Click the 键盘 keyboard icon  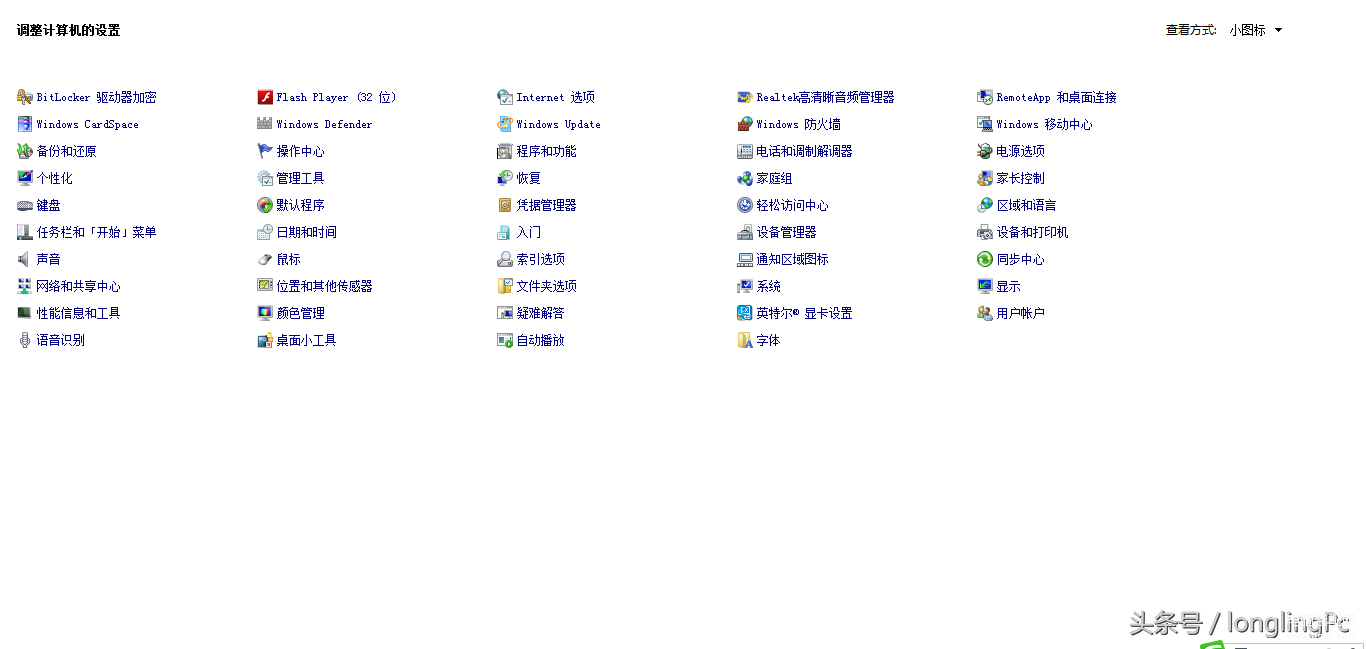[x=25, y=205]
